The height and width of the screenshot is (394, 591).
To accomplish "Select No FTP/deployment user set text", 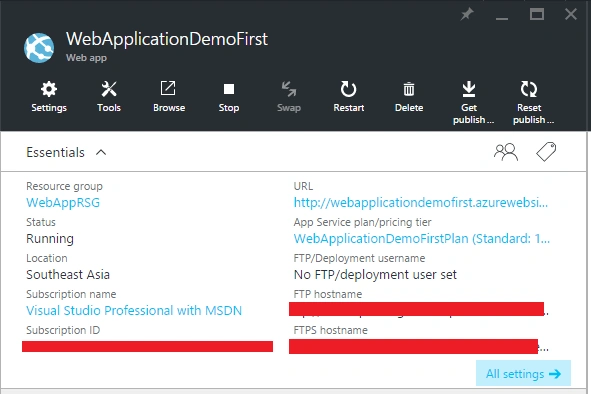I will click(375, 275).
